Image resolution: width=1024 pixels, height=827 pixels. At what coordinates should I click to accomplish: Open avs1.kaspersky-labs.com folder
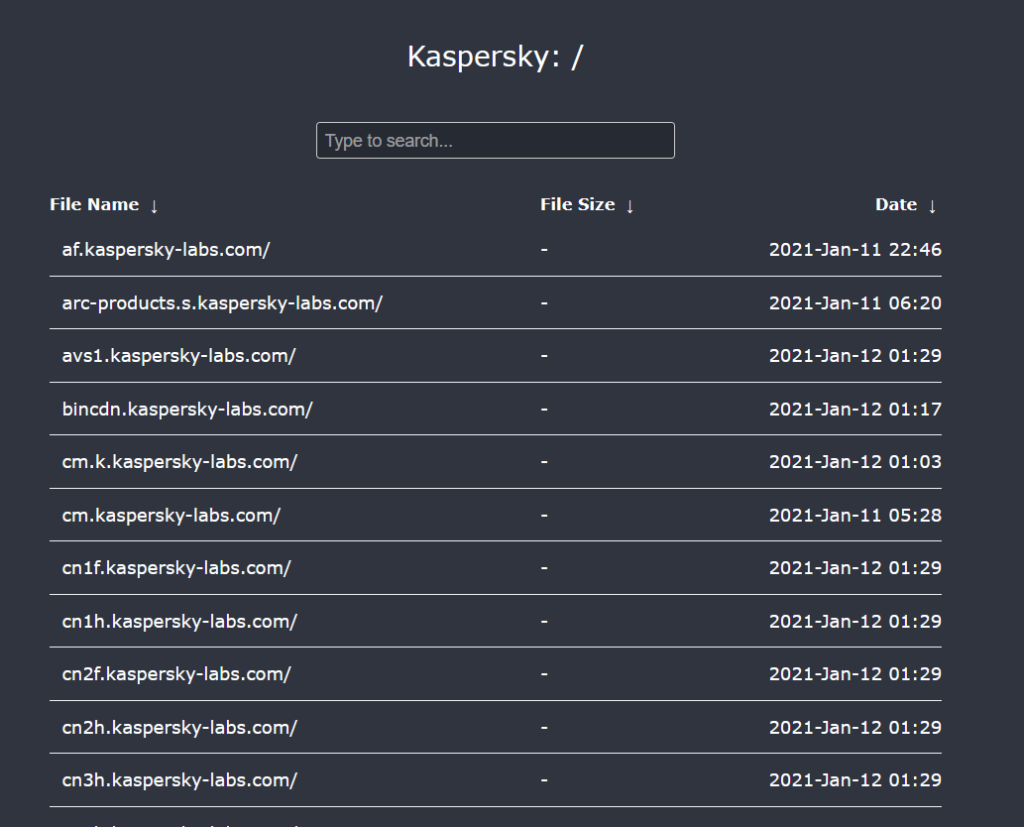(x=179, y=356)
